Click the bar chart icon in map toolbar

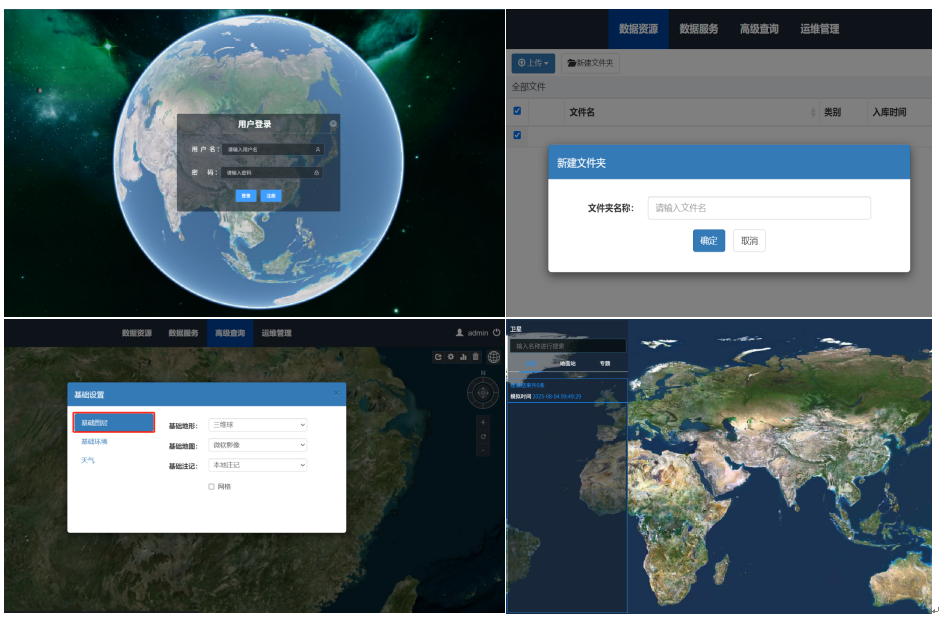(463, 357)
